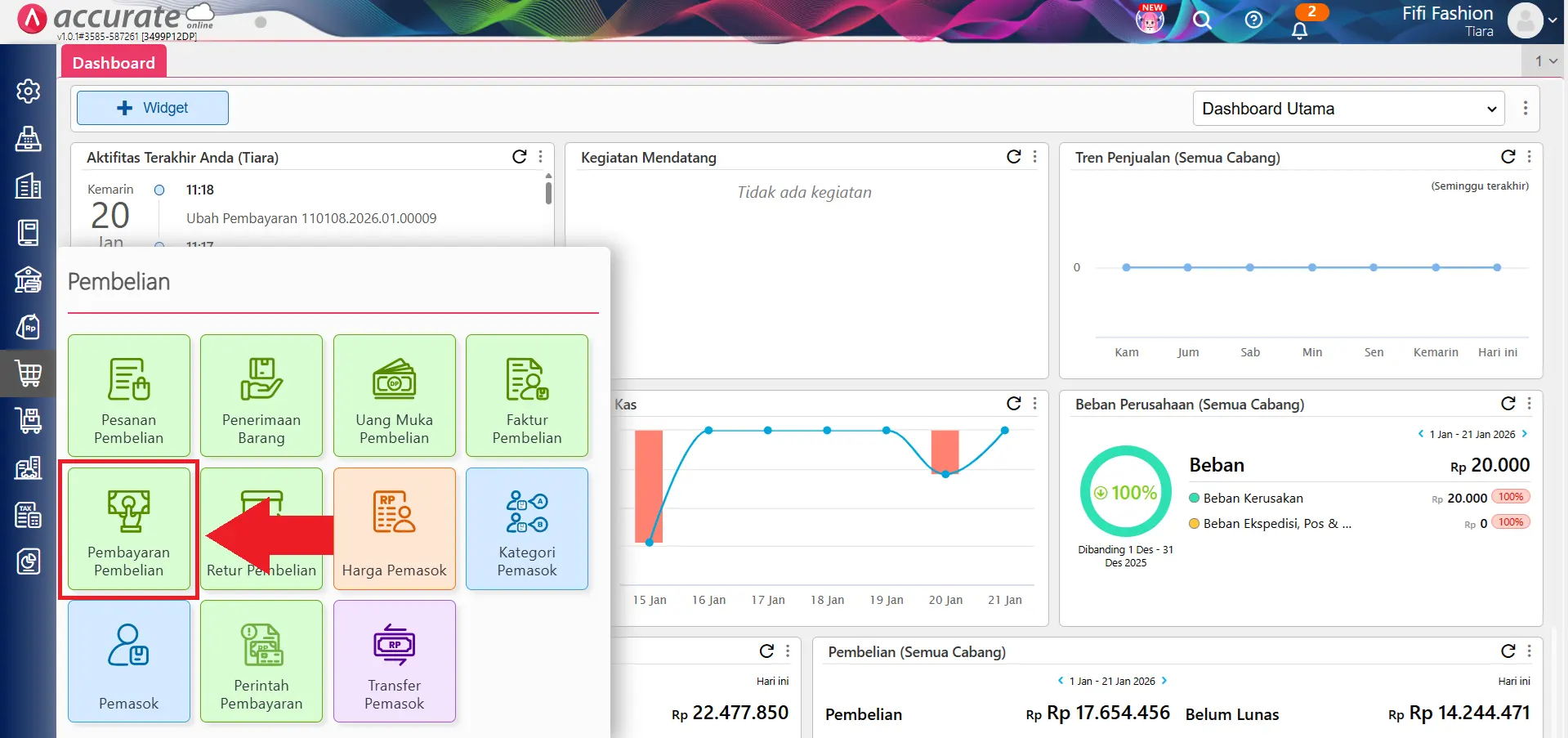Open Faktur Pembelian tile
Viewport: 1568px width, 738px height.
click(527, 396)
